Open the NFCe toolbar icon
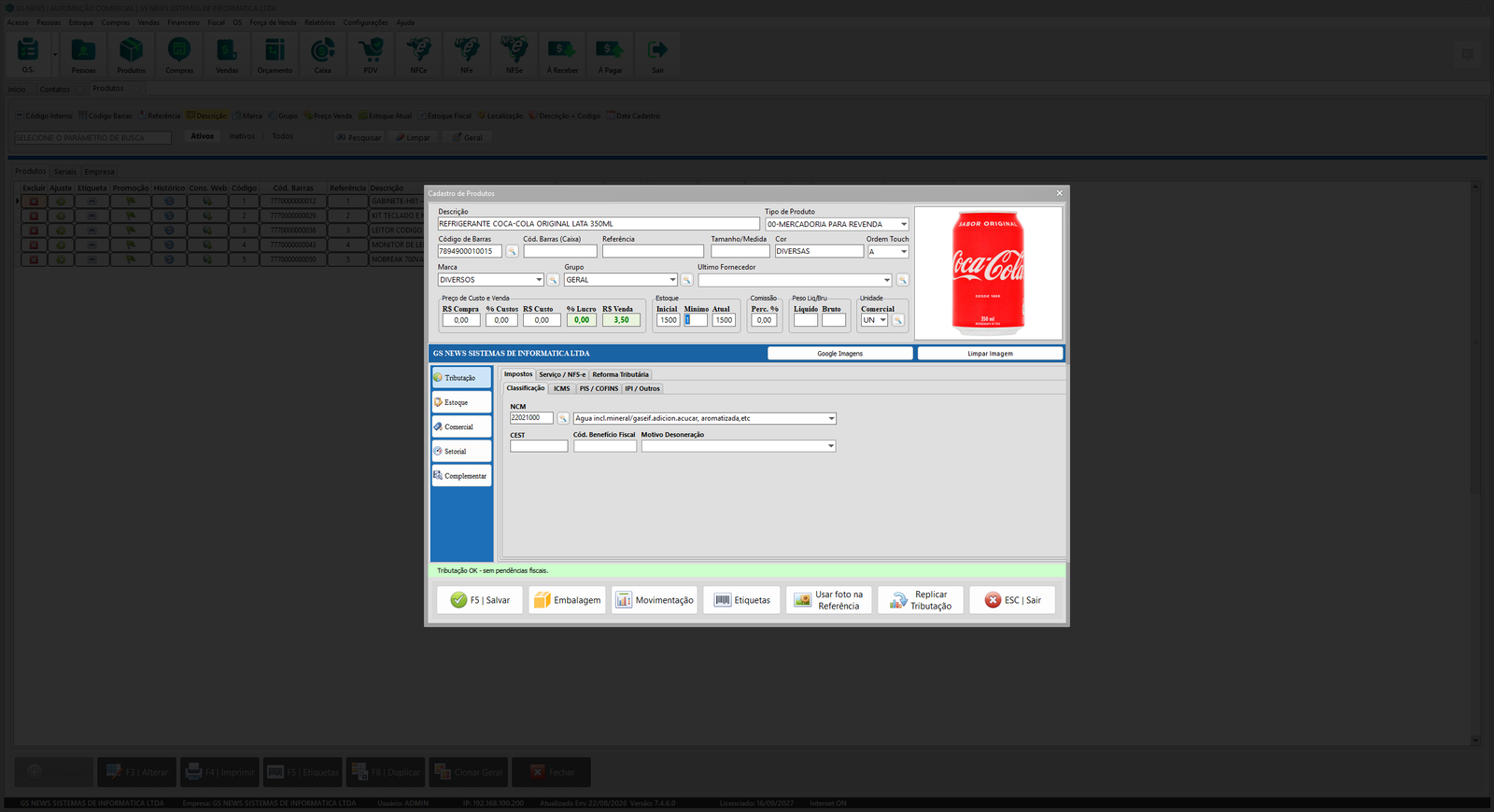This screenshot has height=812, width=1494. (x=418, y=54)
